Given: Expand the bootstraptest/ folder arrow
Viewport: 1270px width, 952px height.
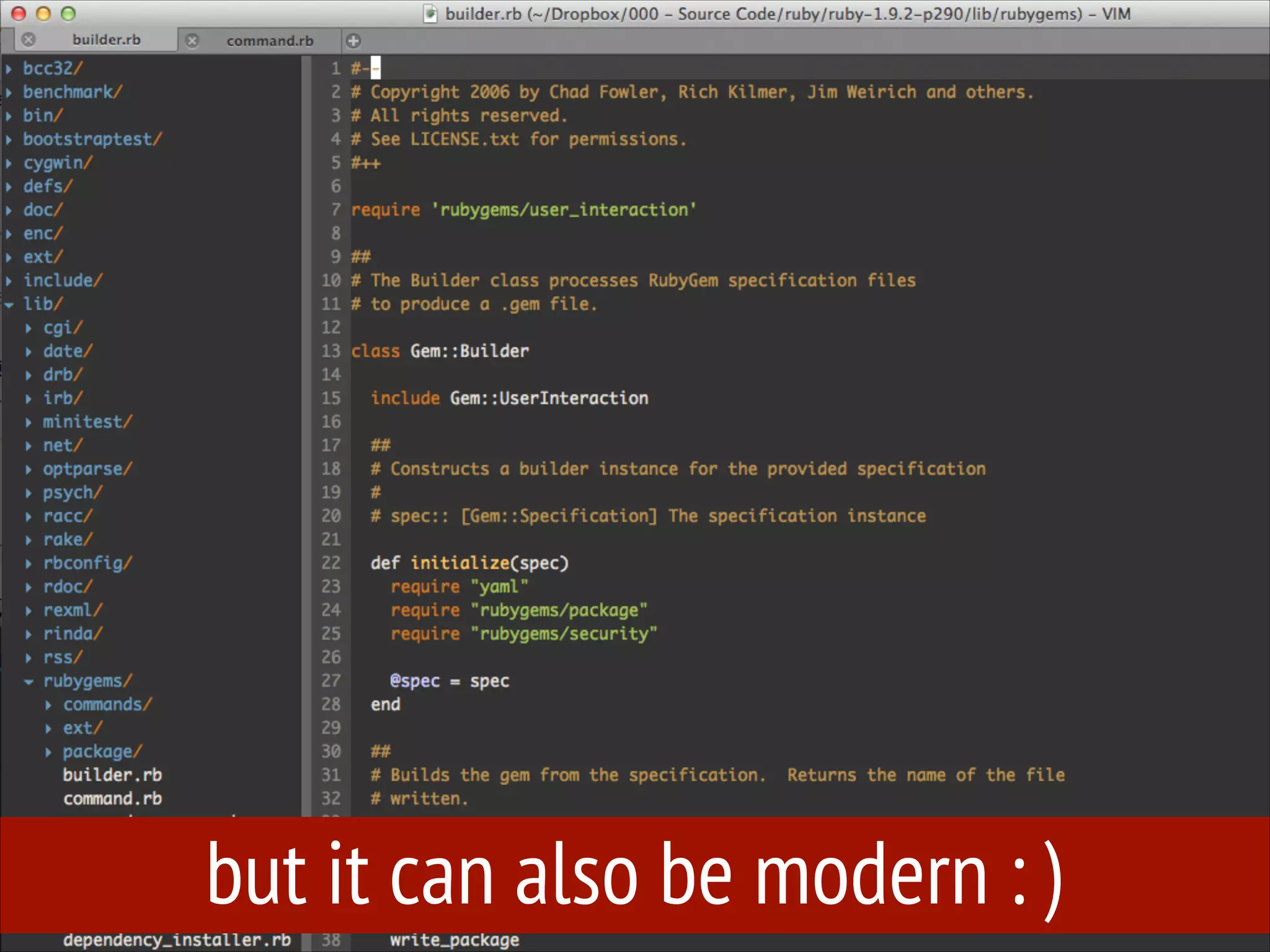Looking at the screenshot, I should coord(9,139).
